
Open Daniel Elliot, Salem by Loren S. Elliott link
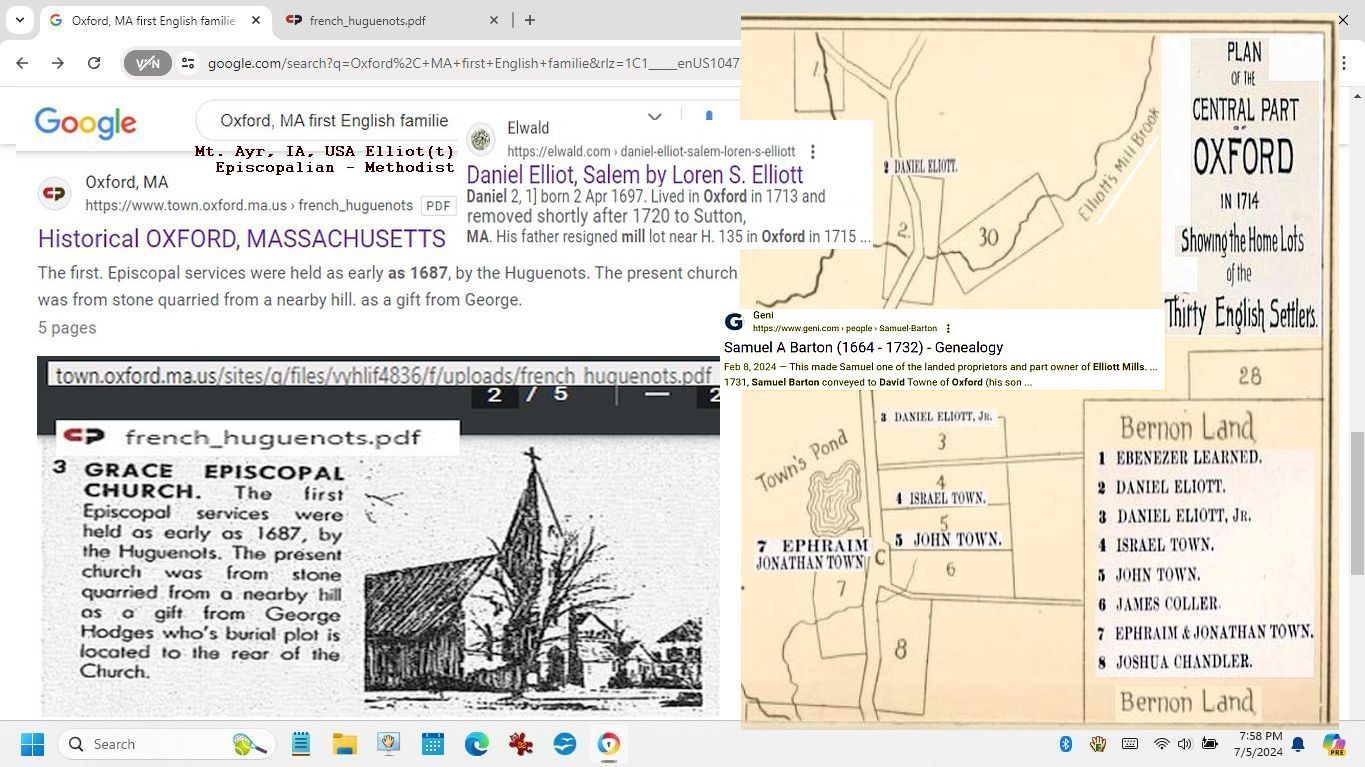click(634, 175)
